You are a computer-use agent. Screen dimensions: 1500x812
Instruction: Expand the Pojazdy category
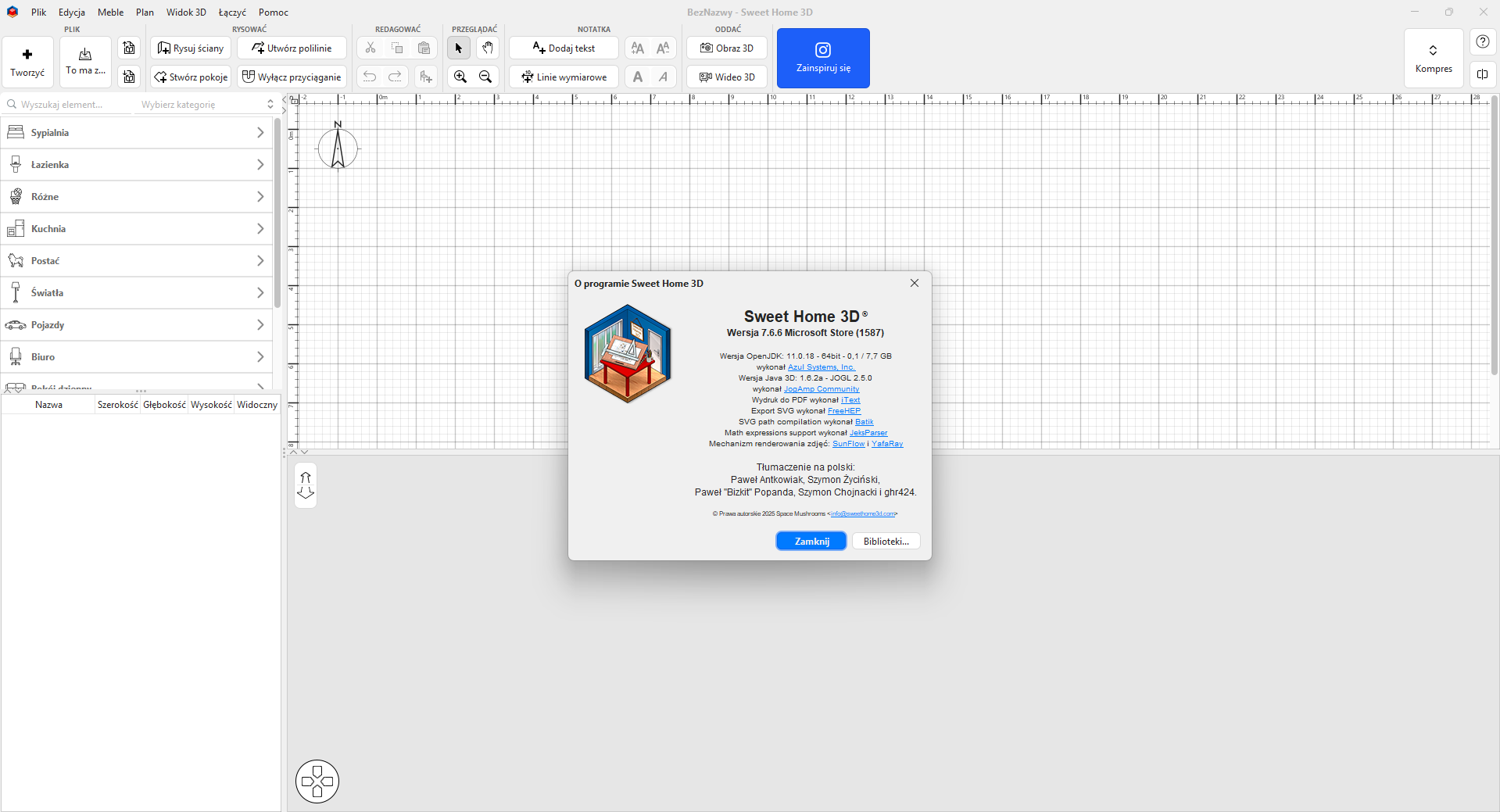tap(137, 325)
